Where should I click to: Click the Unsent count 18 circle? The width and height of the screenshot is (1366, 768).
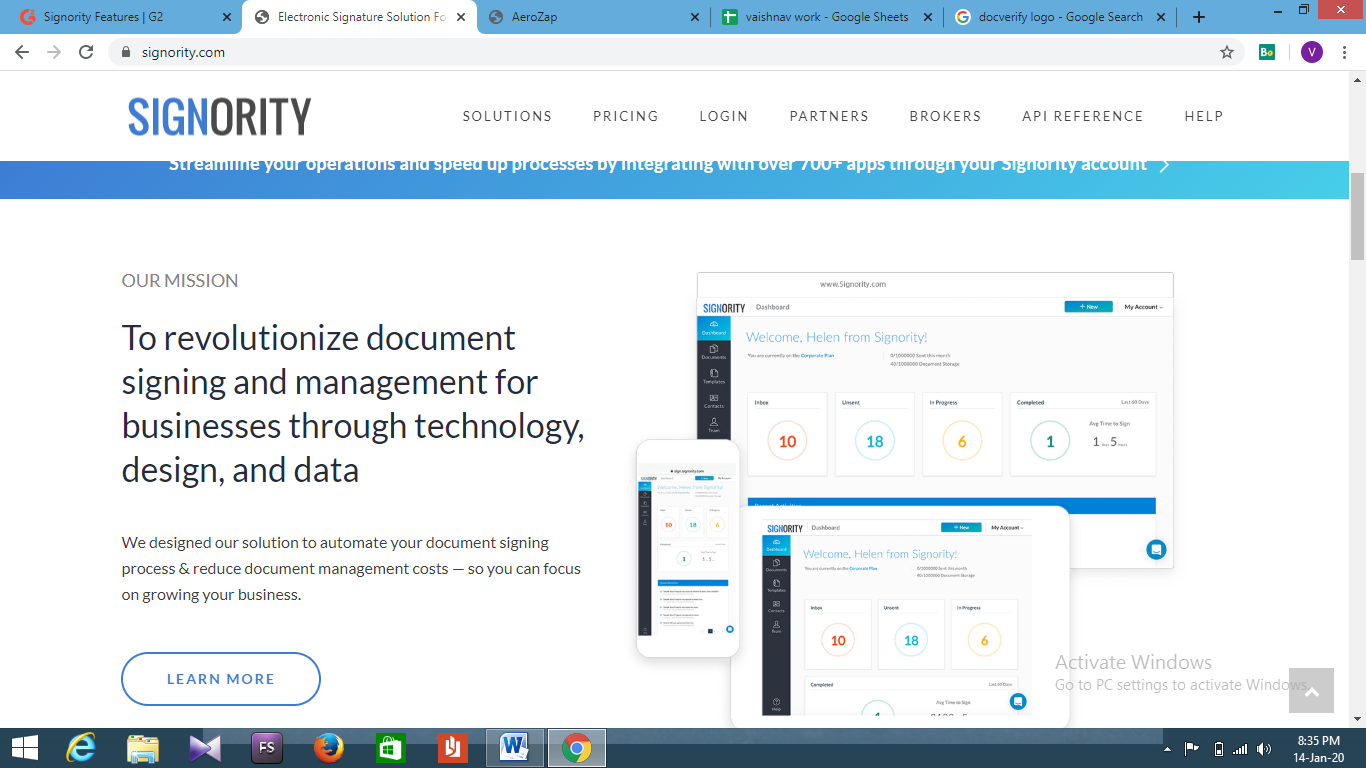point(875,441)
